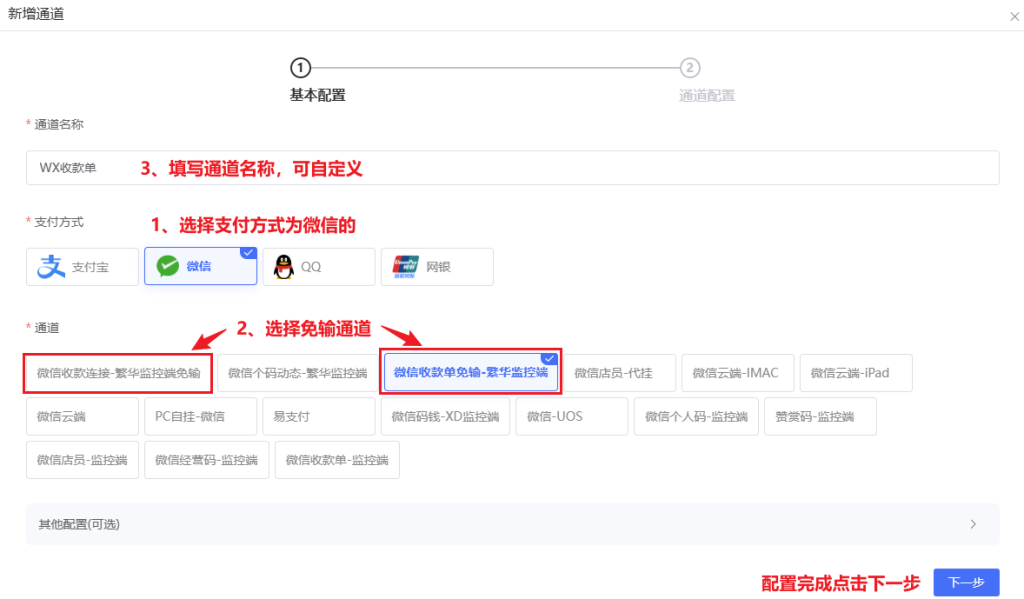Choose channel 微信收款单免输-繁华监控端
The width and height of the screenshot is (1024, 599).
point(470,373)
